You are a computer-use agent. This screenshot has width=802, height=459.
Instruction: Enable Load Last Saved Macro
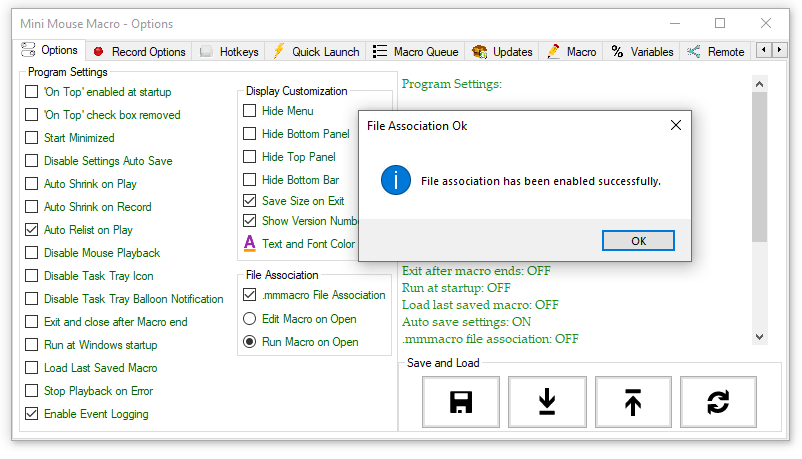click(32, 368)
